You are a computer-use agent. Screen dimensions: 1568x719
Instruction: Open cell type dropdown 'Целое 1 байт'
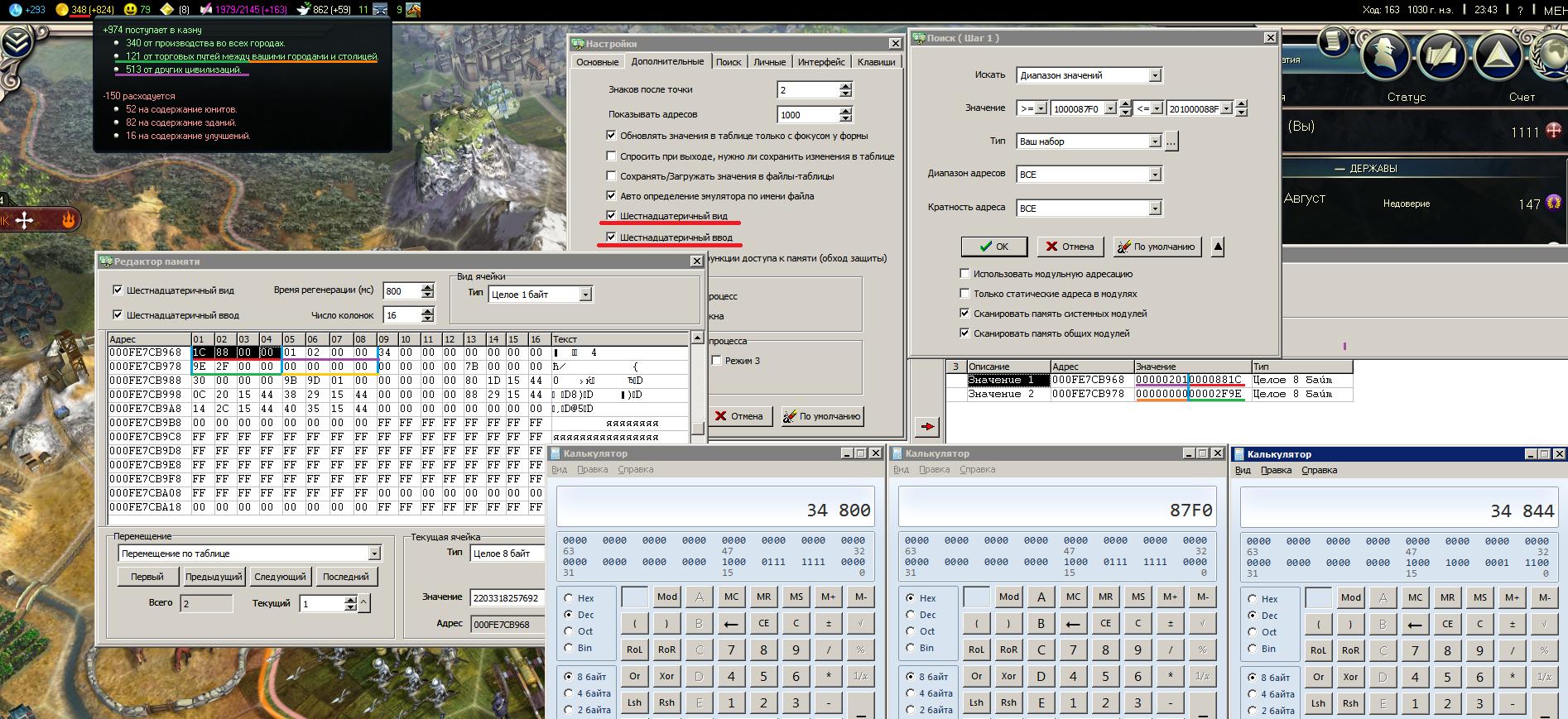pos(585,295)
